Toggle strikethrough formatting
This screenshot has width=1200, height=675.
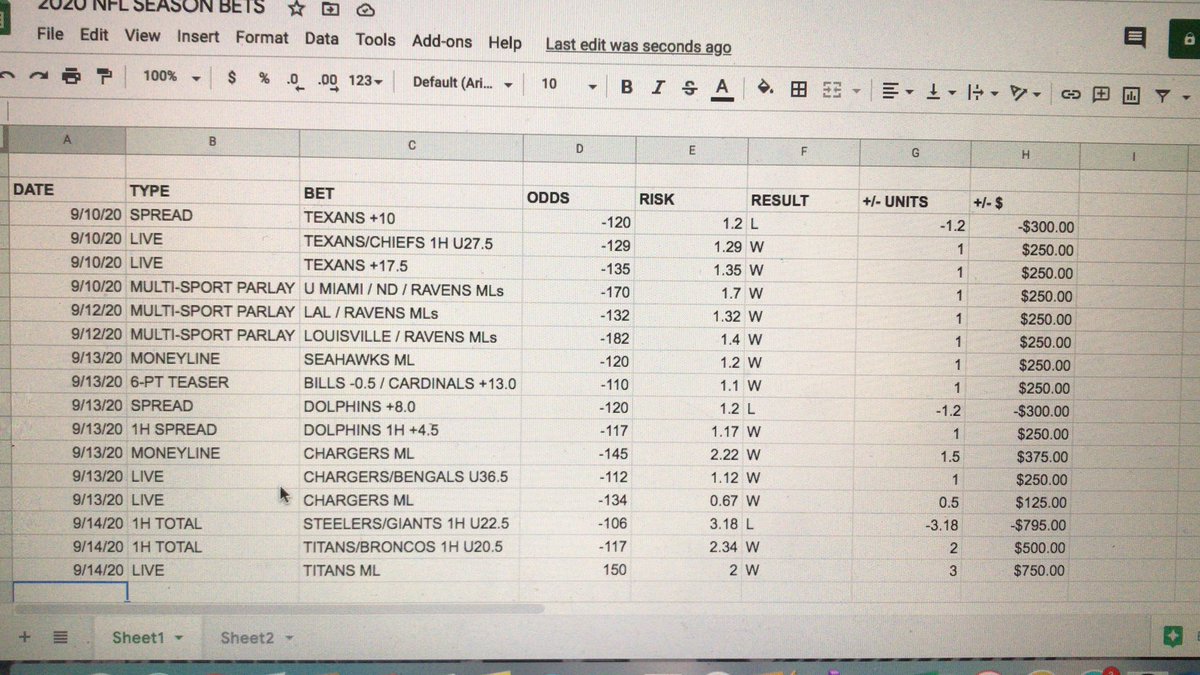pos(688,88)
